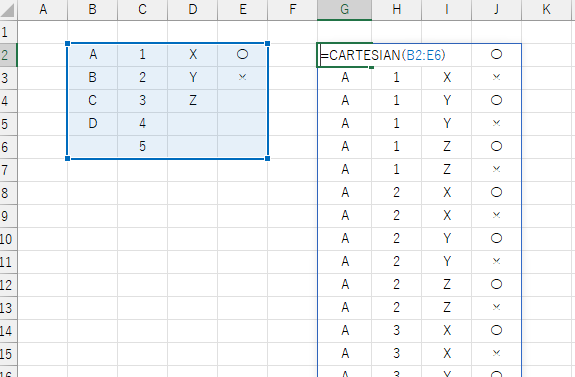Select row 5 header
The image size is (575, 377).
point(8,124)
